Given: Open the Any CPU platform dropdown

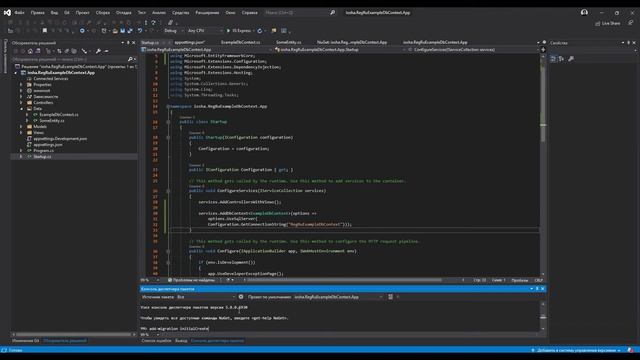Looking at the screenshot, I should 205,31.
